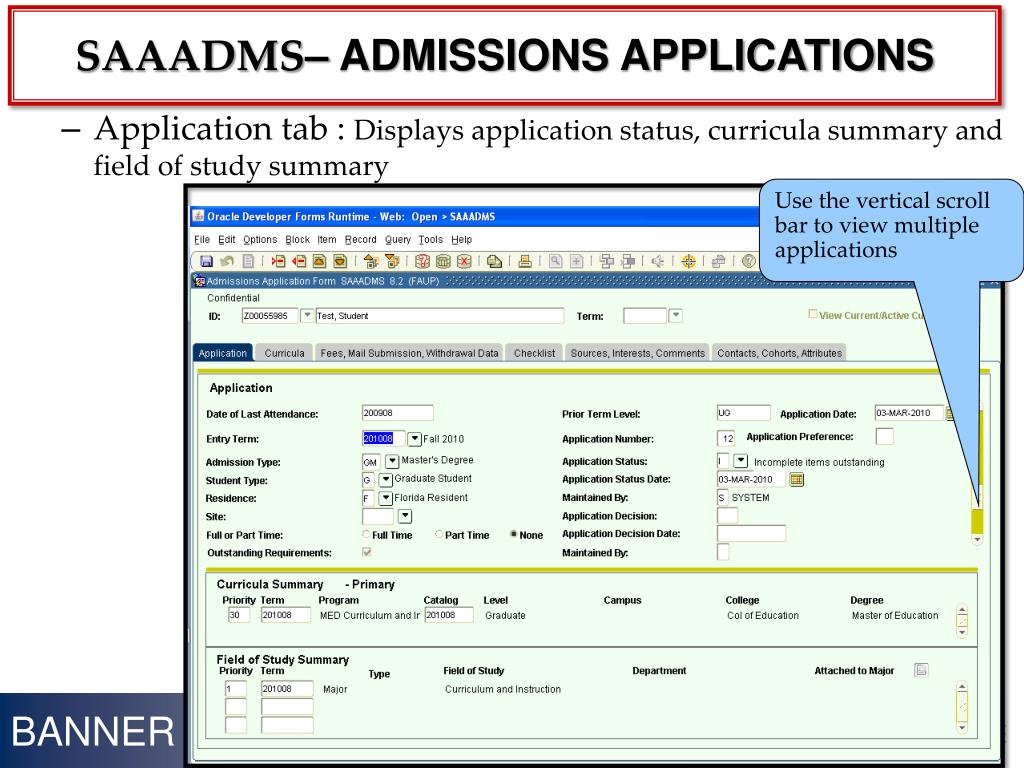The height and width of the screenshot is (768, 1024).
Task: Click the Cancel Query toolbar icon
Action: (464, 261)
